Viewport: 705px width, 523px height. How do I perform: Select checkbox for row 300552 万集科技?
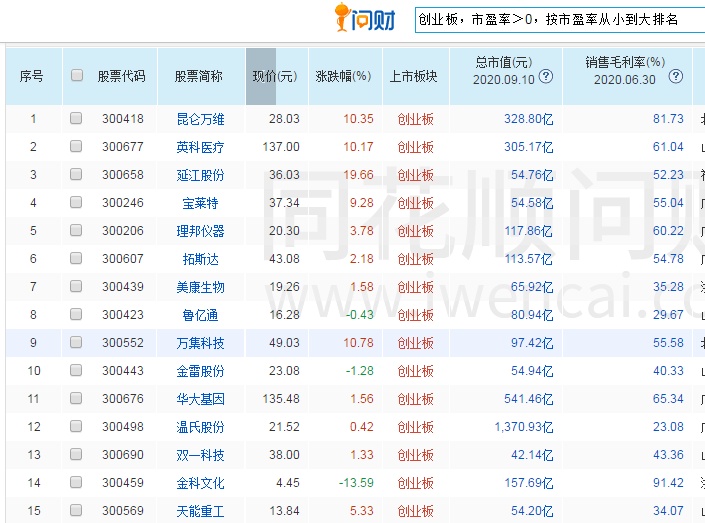coord(77,343)
